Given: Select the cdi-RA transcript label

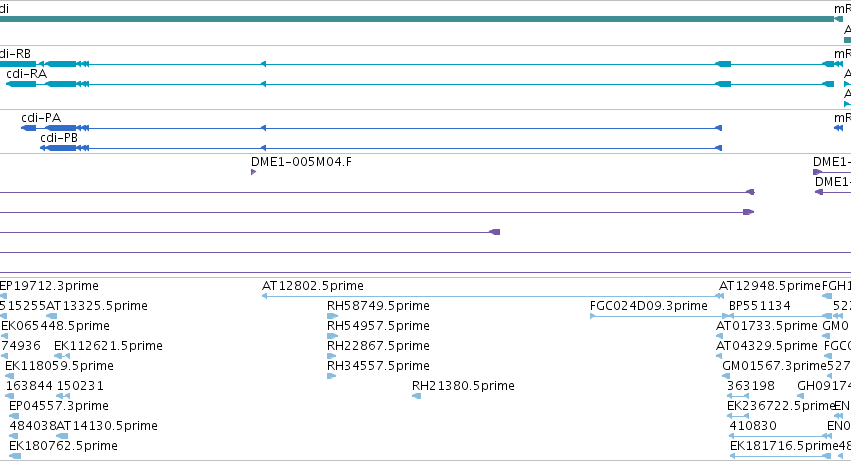Looking at the screenshot, I should click(x=27, y=74).
